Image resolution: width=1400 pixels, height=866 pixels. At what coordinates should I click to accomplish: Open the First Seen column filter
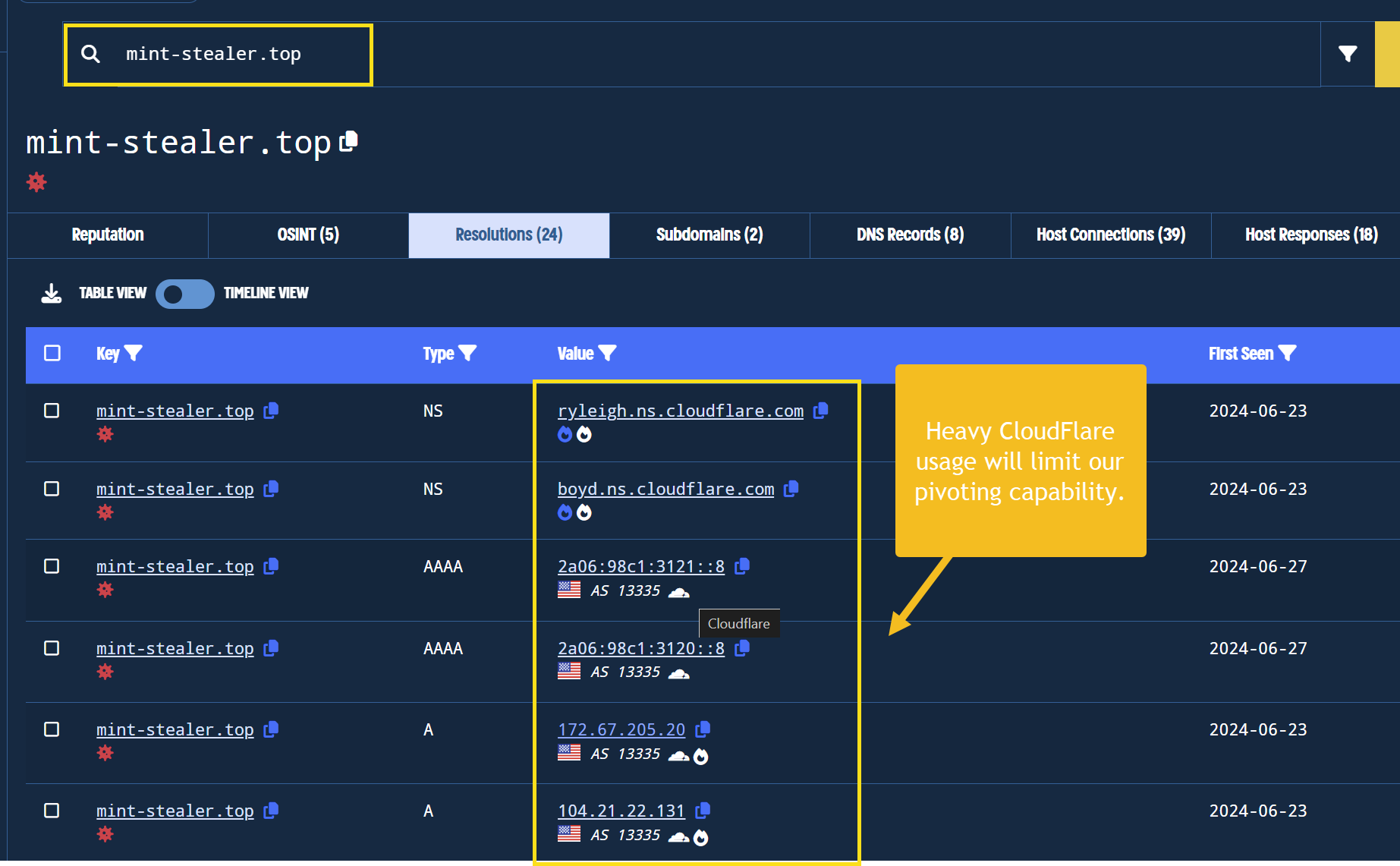tap(1287, 353)
